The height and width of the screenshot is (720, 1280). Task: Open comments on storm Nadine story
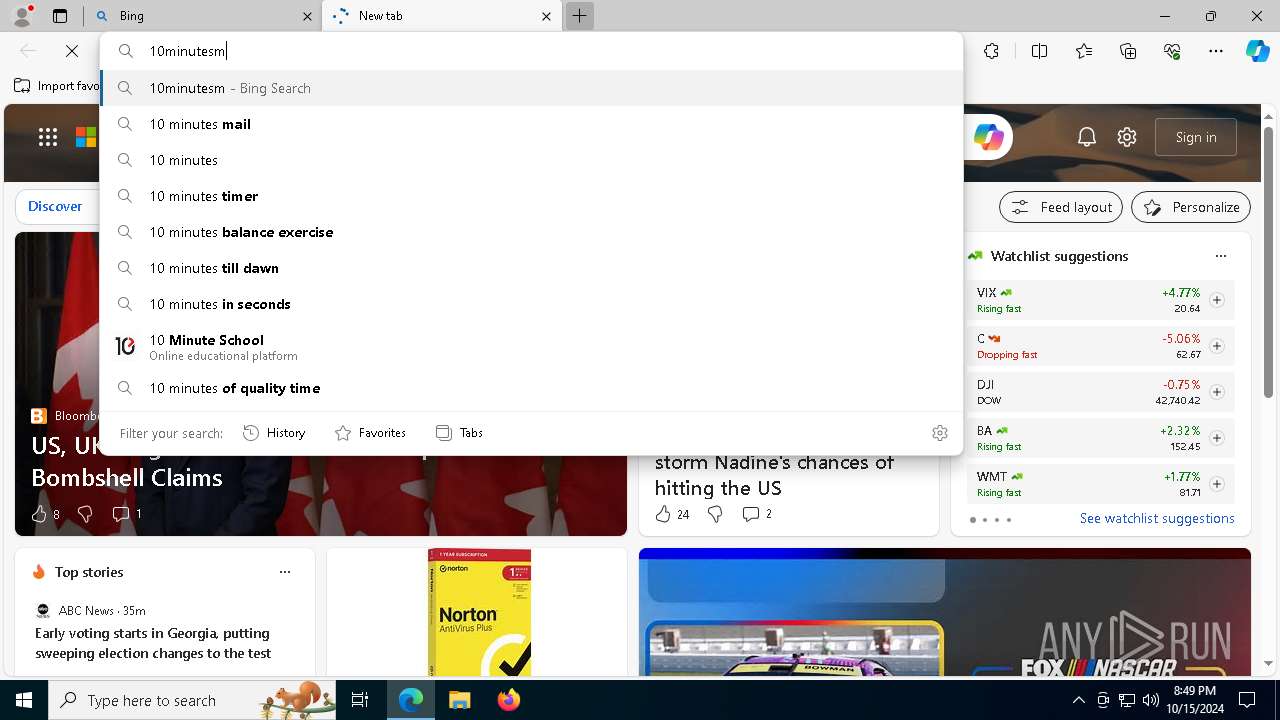pos(757,514)
